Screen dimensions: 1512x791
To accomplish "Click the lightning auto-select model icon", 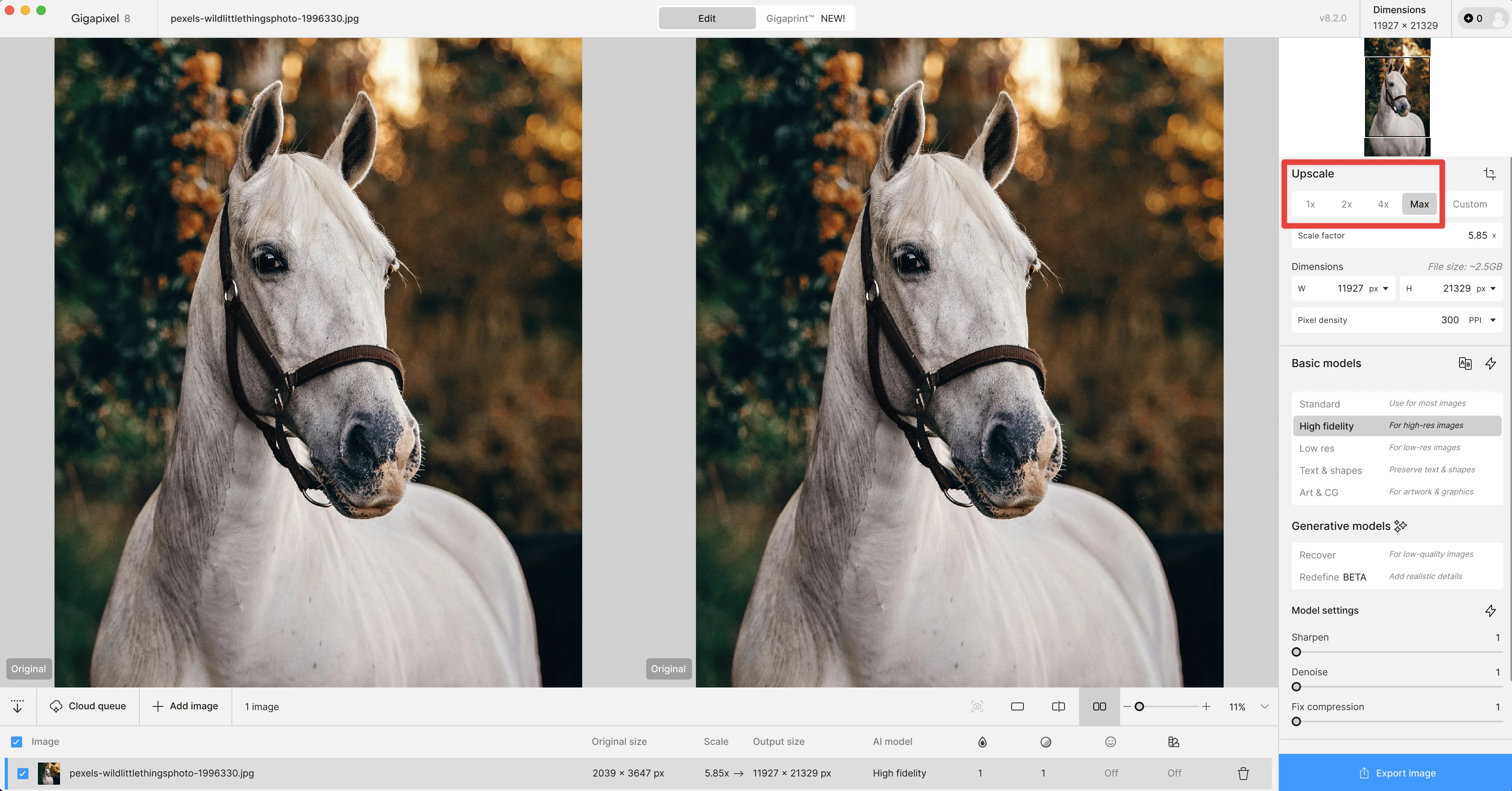I will click(1490, 363).
